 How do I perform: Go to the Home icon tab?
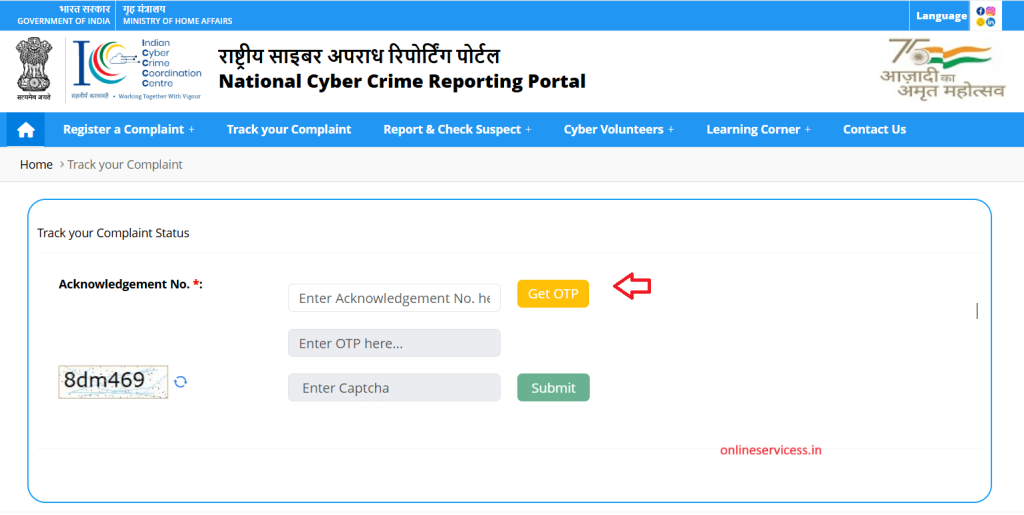pyautogui.click(x=25, y=129)
